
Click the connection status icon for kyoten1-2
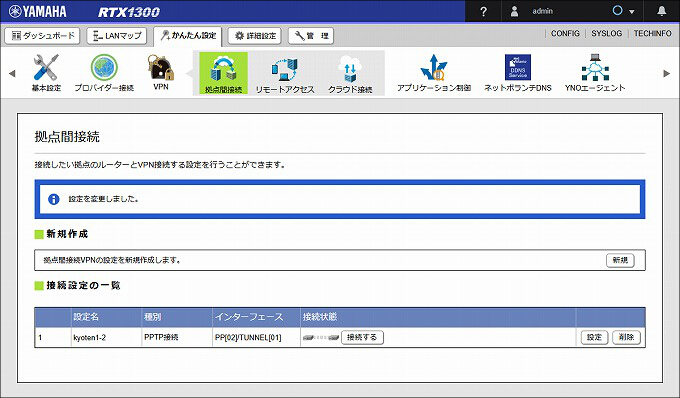click(321, 337)
